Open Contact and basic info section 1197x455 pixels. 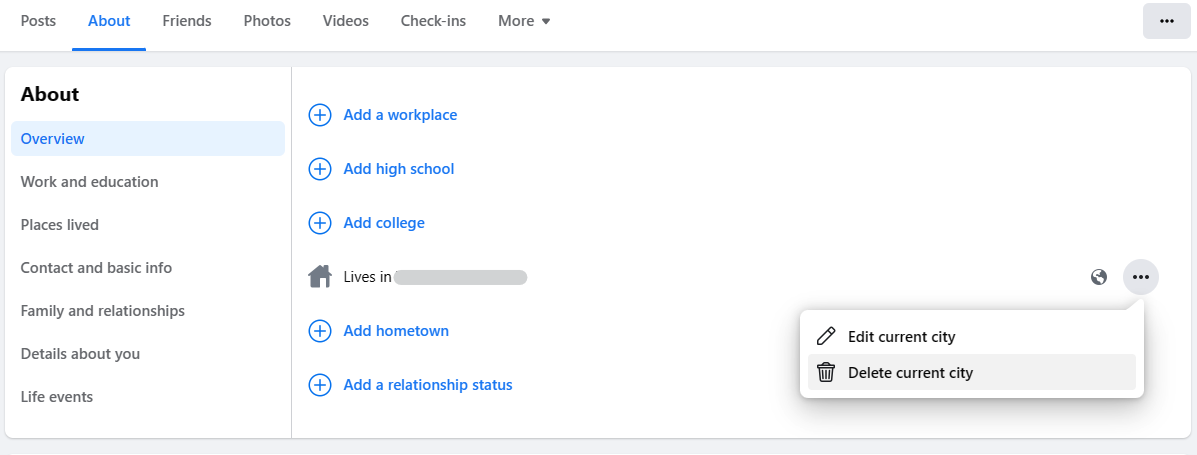click(x=96, y=268)
